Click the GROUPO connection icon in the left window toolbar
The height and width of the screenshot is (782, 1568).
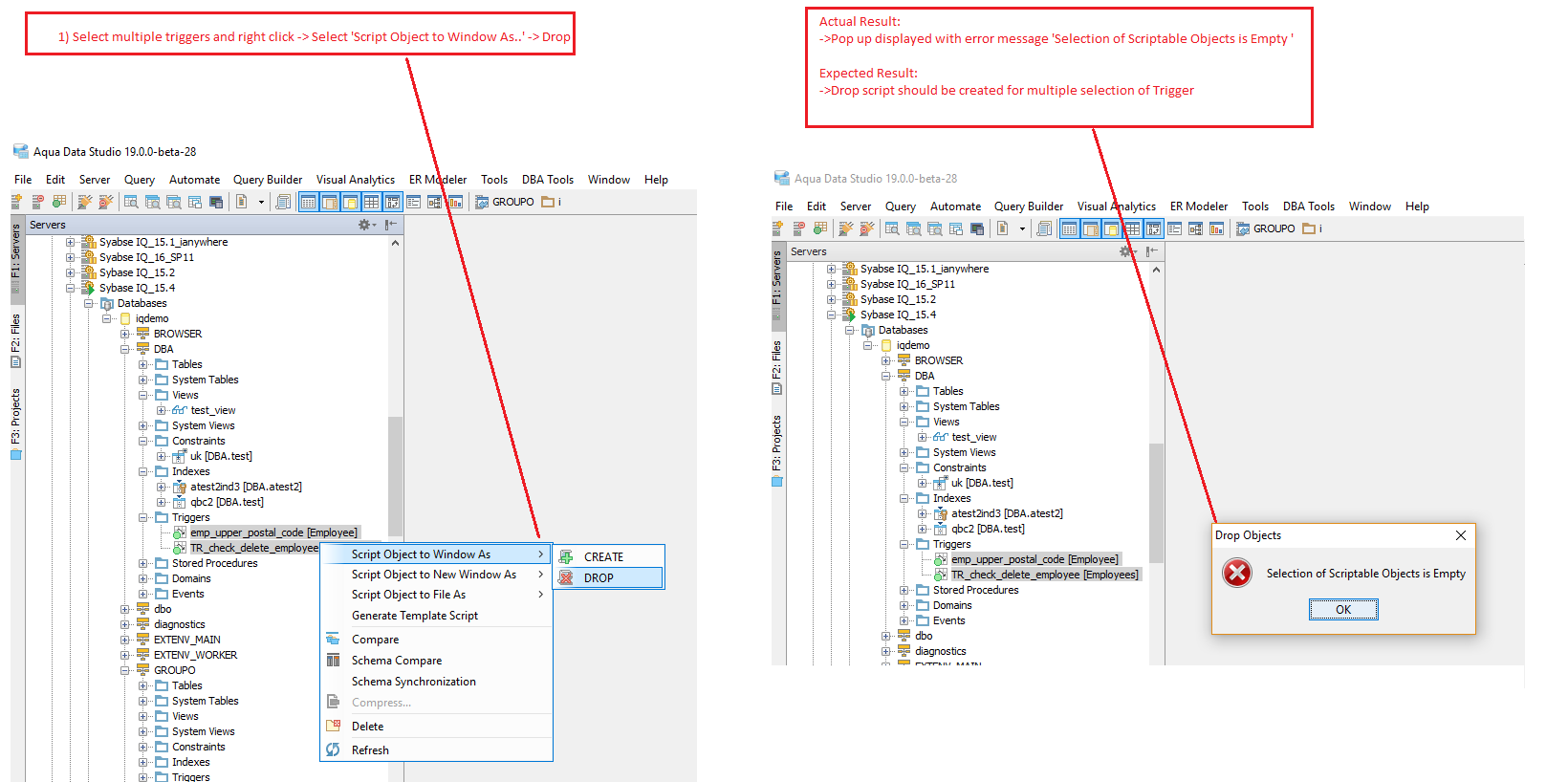(482, 202)
